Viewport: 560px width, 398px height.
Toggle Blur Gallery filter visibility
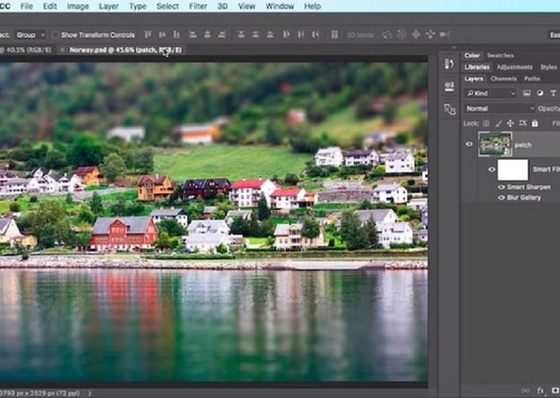501,198
